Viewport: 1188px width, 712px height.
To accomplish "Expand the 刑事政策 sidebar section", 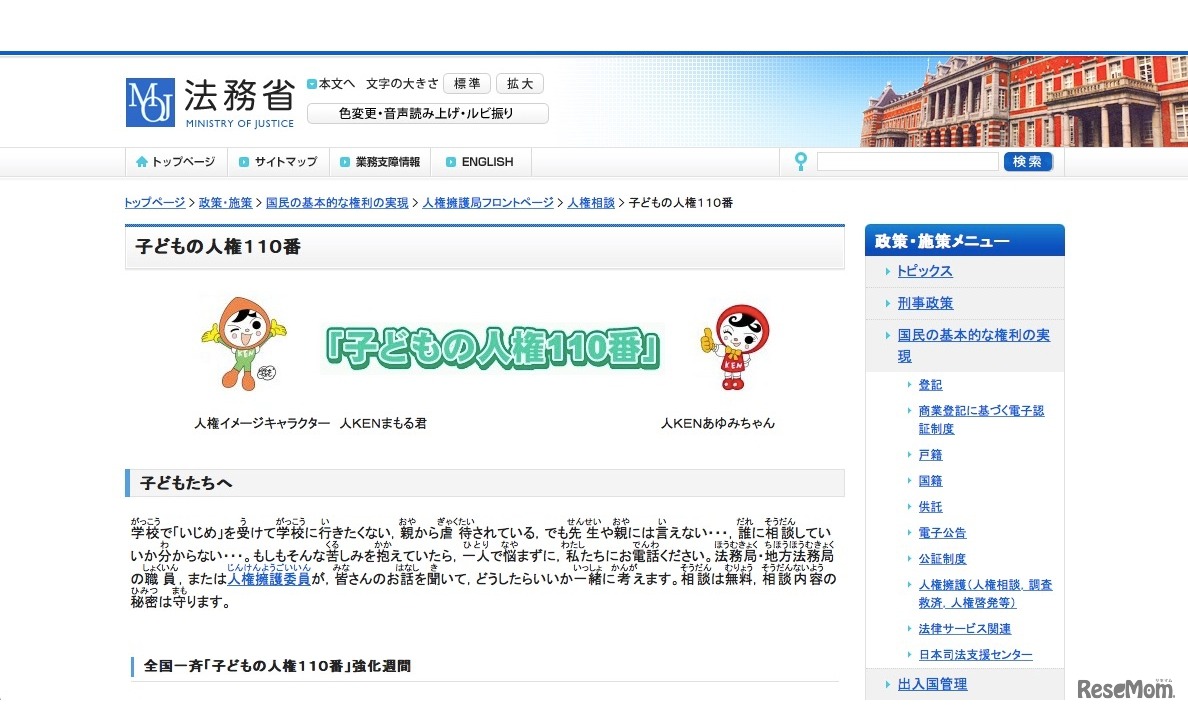I will [925, 302].
